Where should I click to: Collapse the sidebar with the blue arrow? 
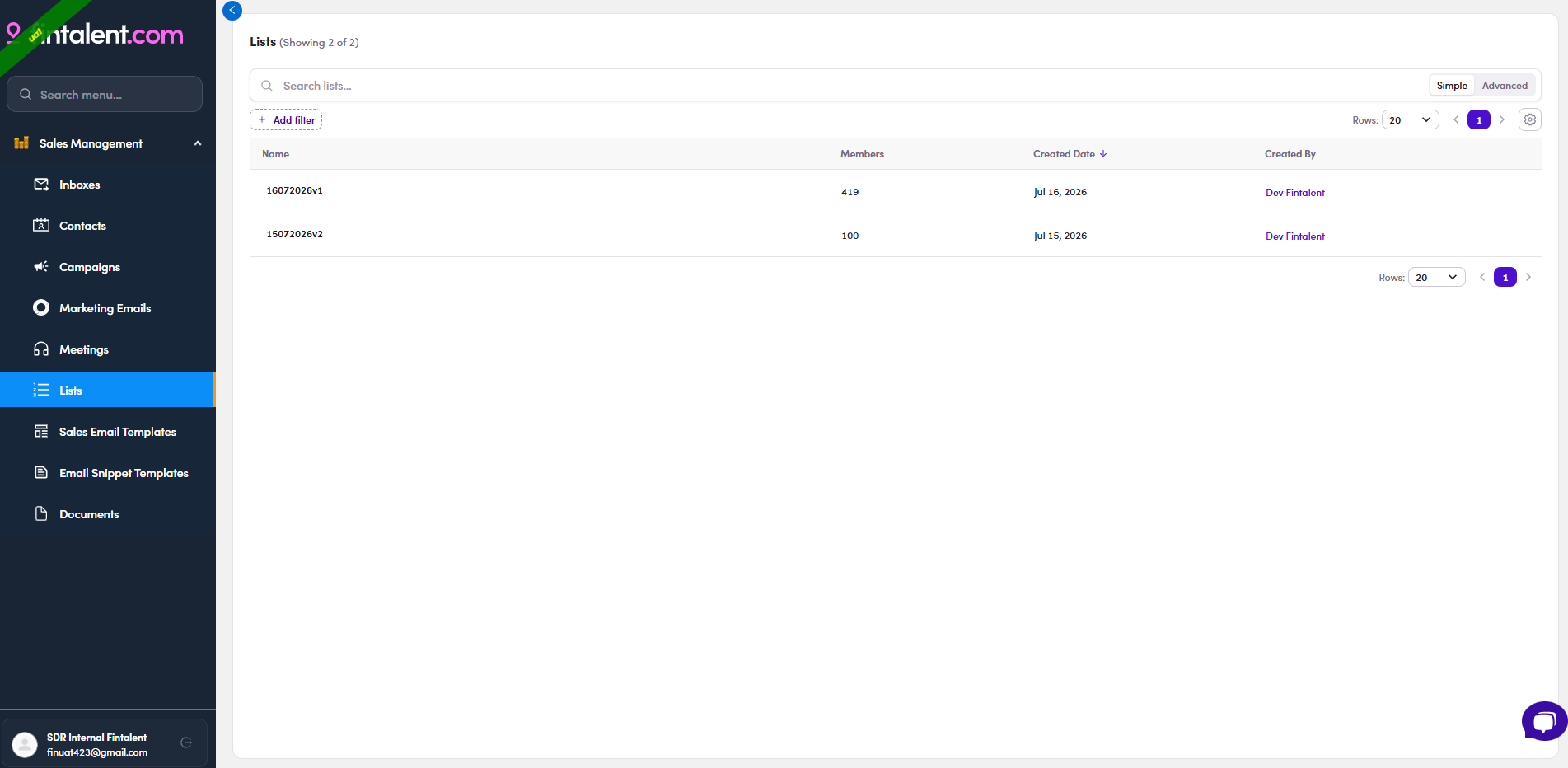point(232,10)
